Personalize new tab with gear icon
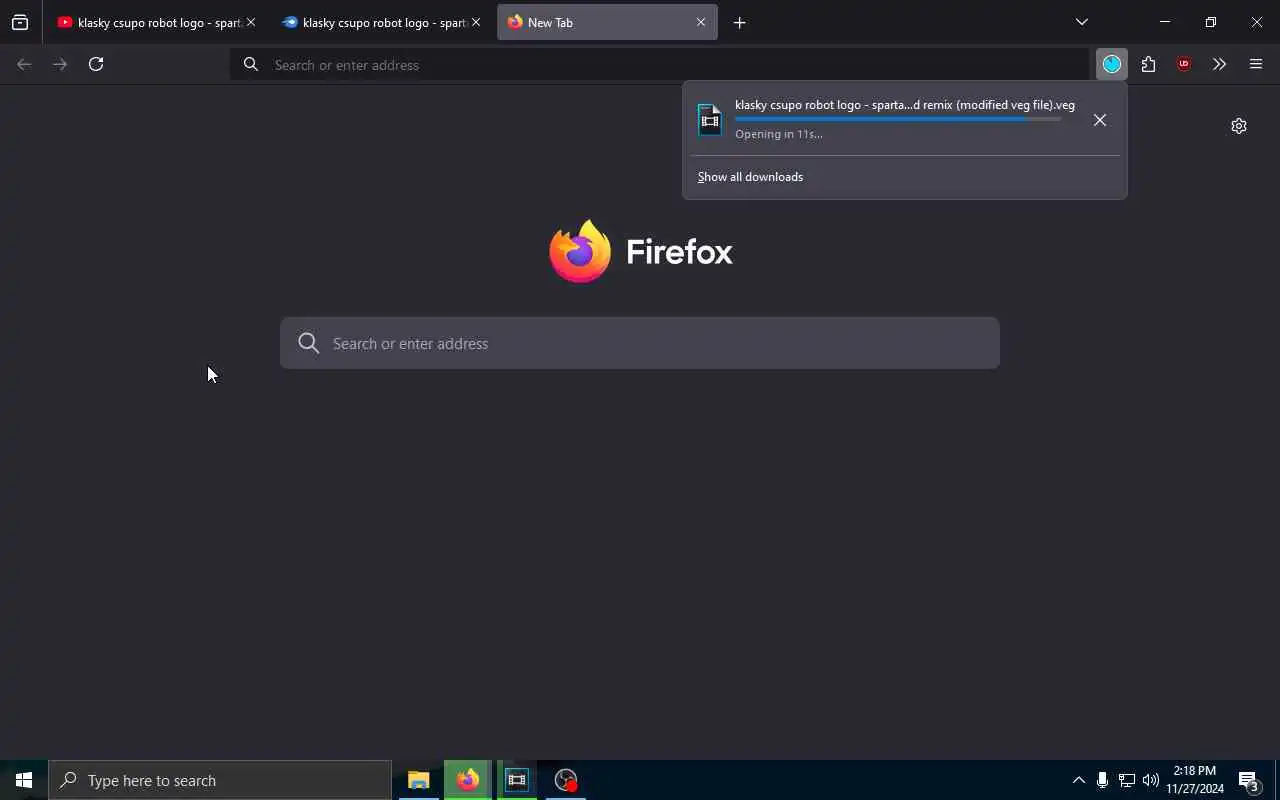The image size is (1280, 800). pyautogui.click(x=1239, y=126)
